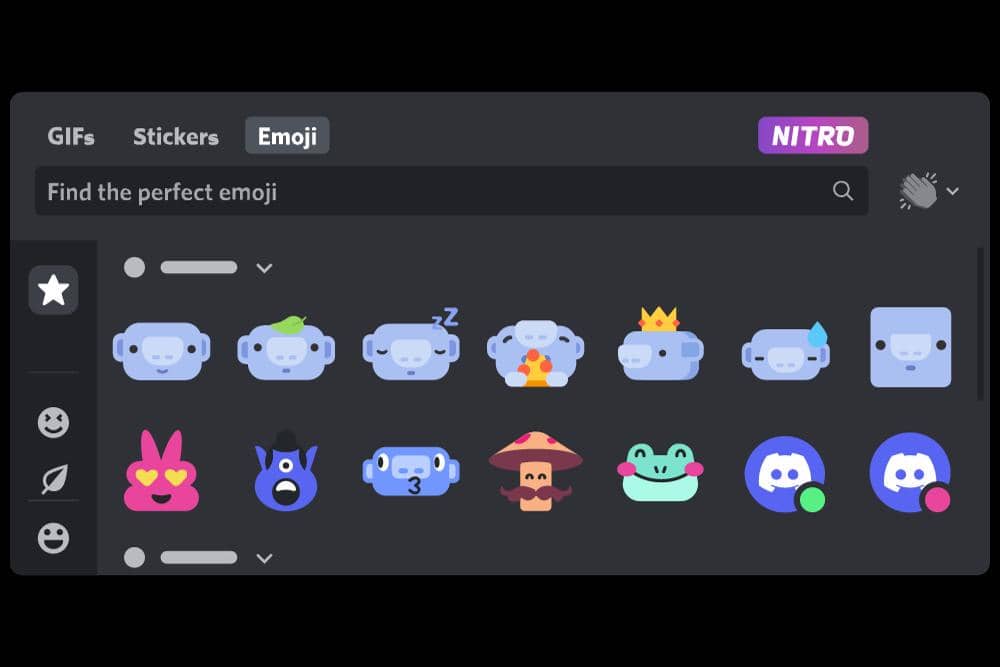Open the skin tone selector dropdown
The image size is (1000, 667).
pyautogui.click(x=954, y=190)
